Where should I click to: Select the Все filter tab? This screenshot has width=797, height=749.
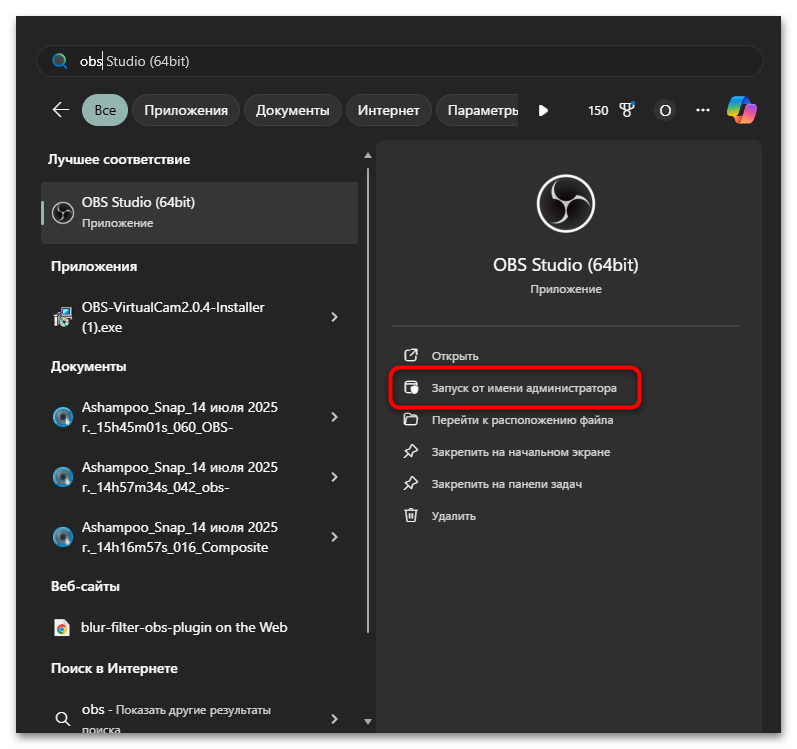(105, 110)
